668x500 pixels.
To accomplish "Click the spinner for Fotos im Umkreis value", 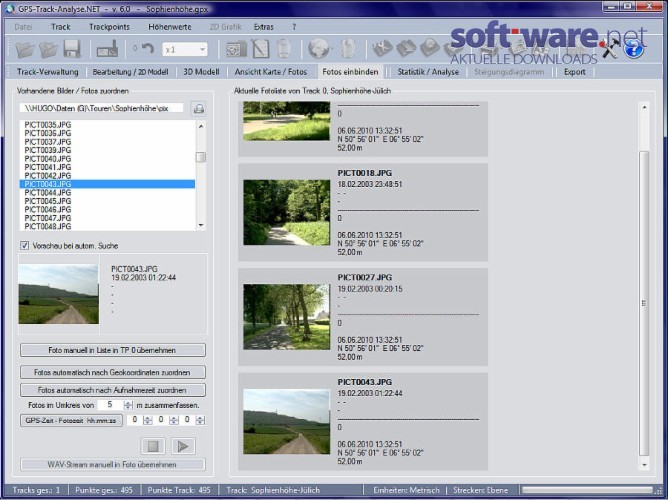I will pos(128,405).
